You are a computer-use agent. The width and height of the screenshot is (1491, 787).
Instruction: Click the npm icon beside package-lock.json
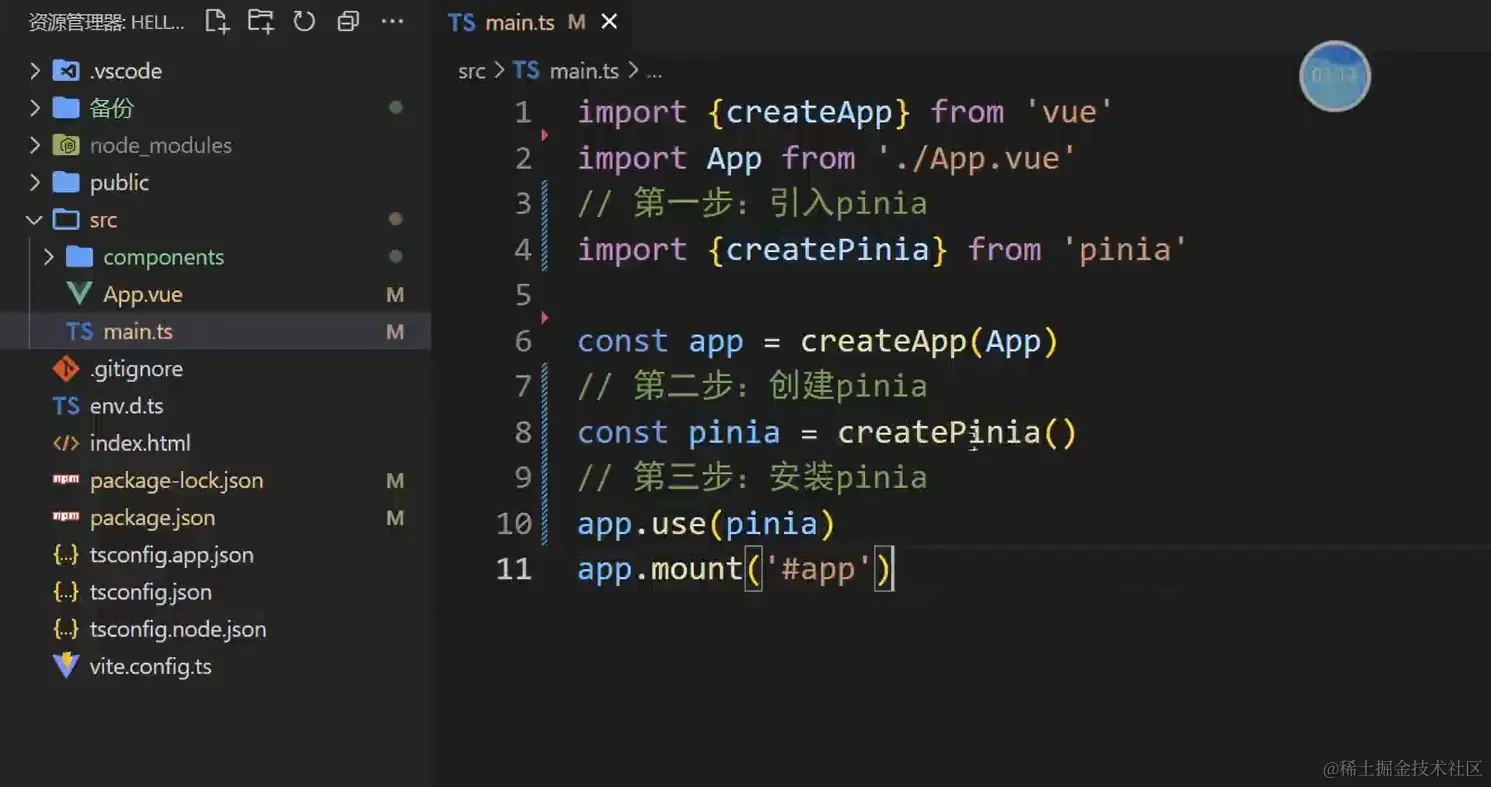(66, 480)
